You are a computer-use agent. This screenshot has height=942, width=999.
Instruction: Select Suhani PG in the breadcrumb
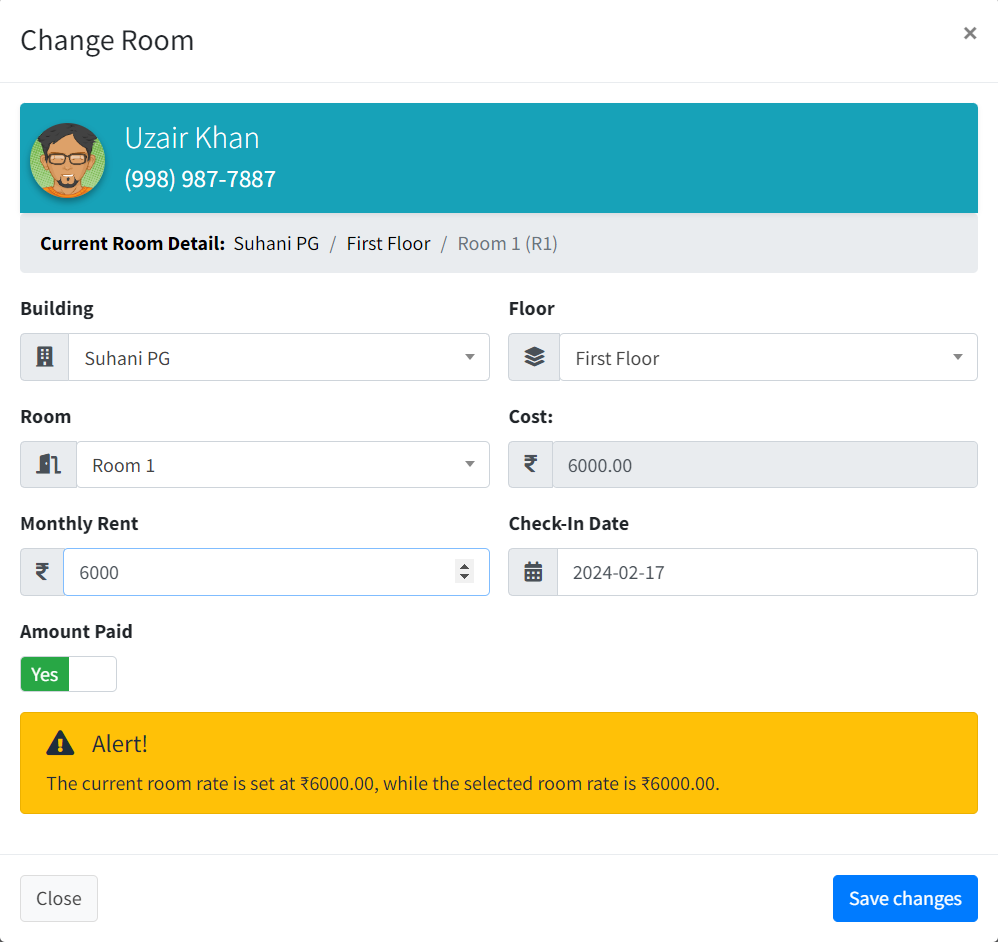(x=276, y=243)
